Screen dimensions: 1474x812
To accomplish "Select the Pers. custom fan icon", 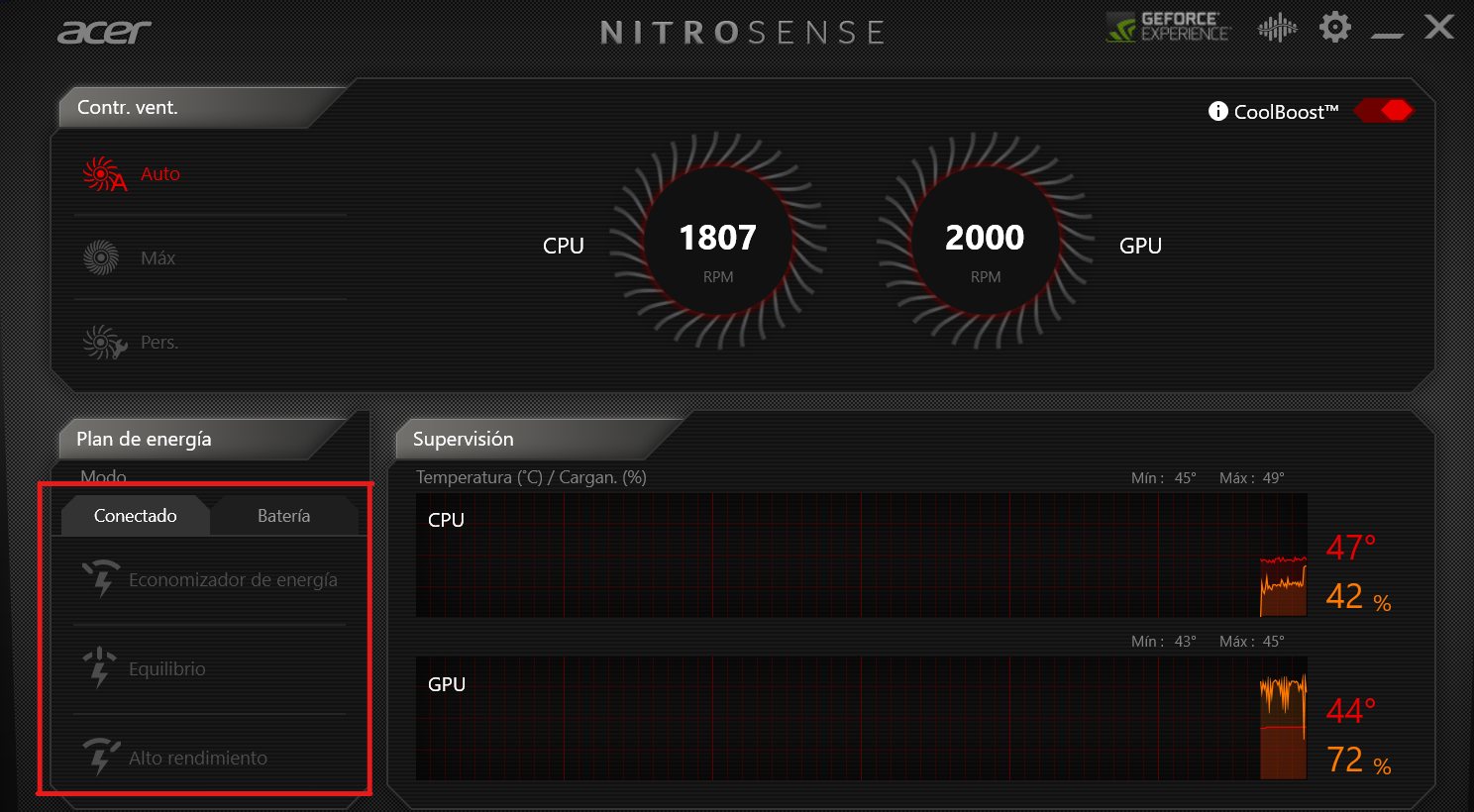I will (x=104, y=343).
